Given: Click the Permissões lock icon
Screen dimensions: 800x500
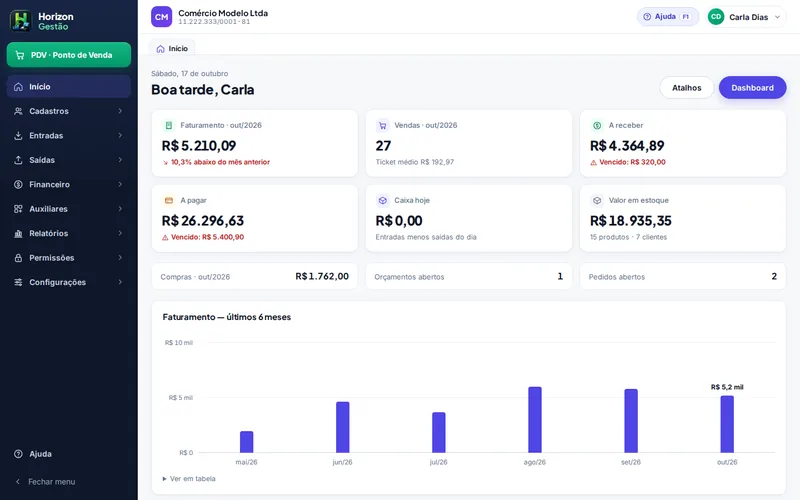Looking at the screenshot, I should click(18, 258).
